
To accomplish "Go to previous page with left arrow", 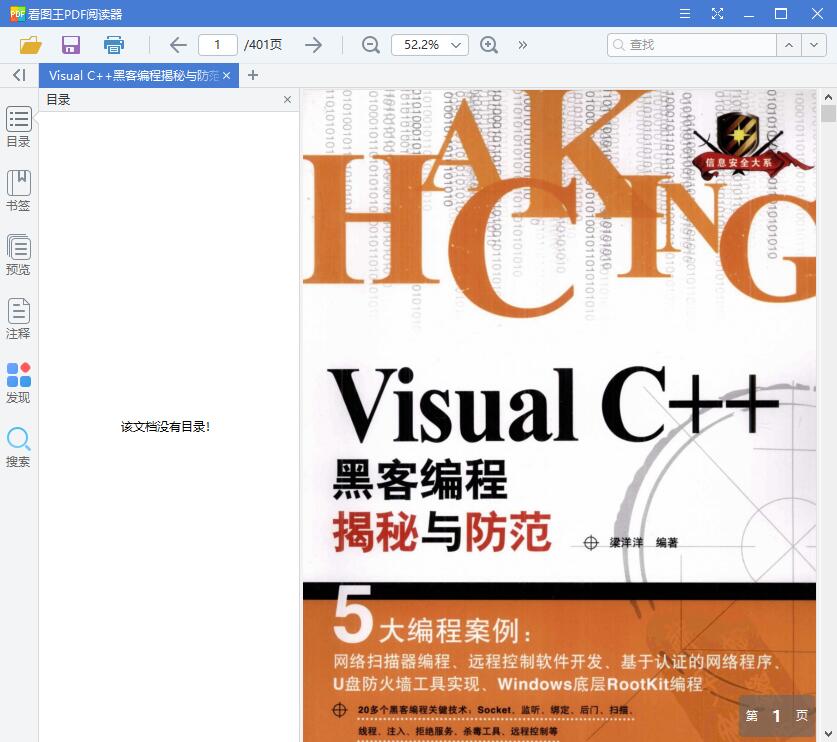I will [178, 45].
